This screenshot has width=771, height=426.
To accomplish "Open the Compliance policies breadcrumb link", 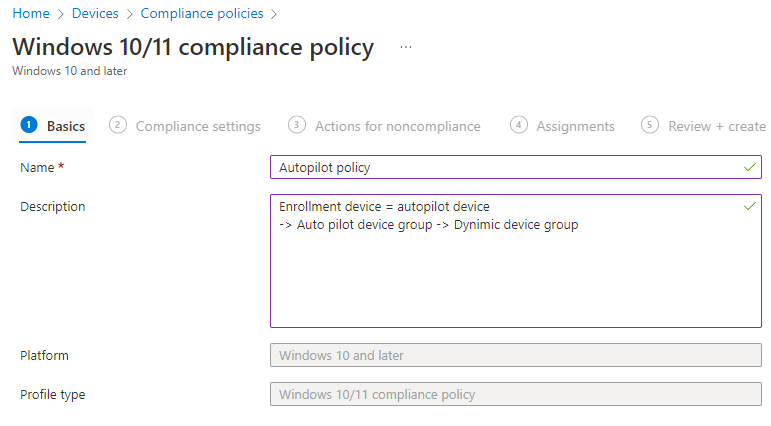I will (x=202, y=14).
